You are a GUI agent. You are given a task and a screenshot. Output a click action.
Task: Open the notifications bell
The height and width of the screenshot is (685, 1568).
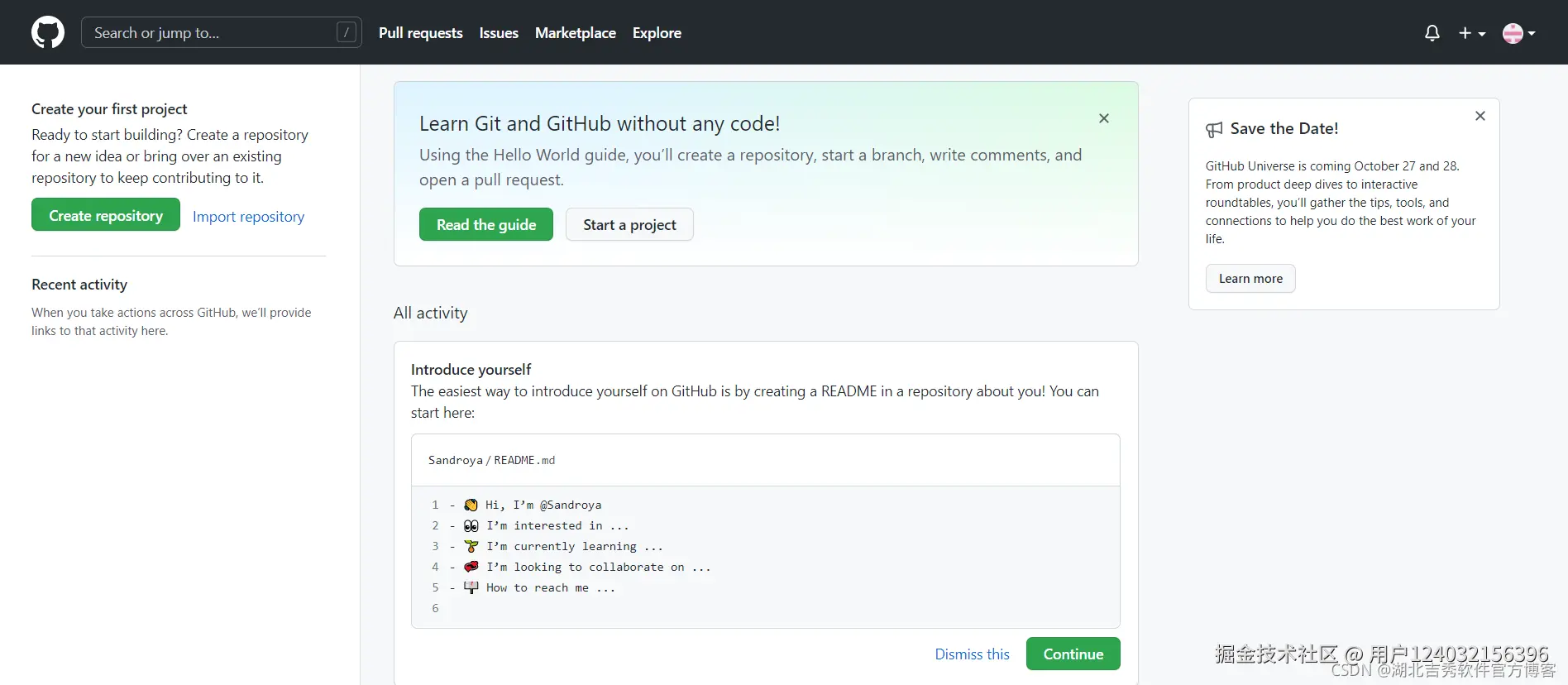(x=1432, y=33)
